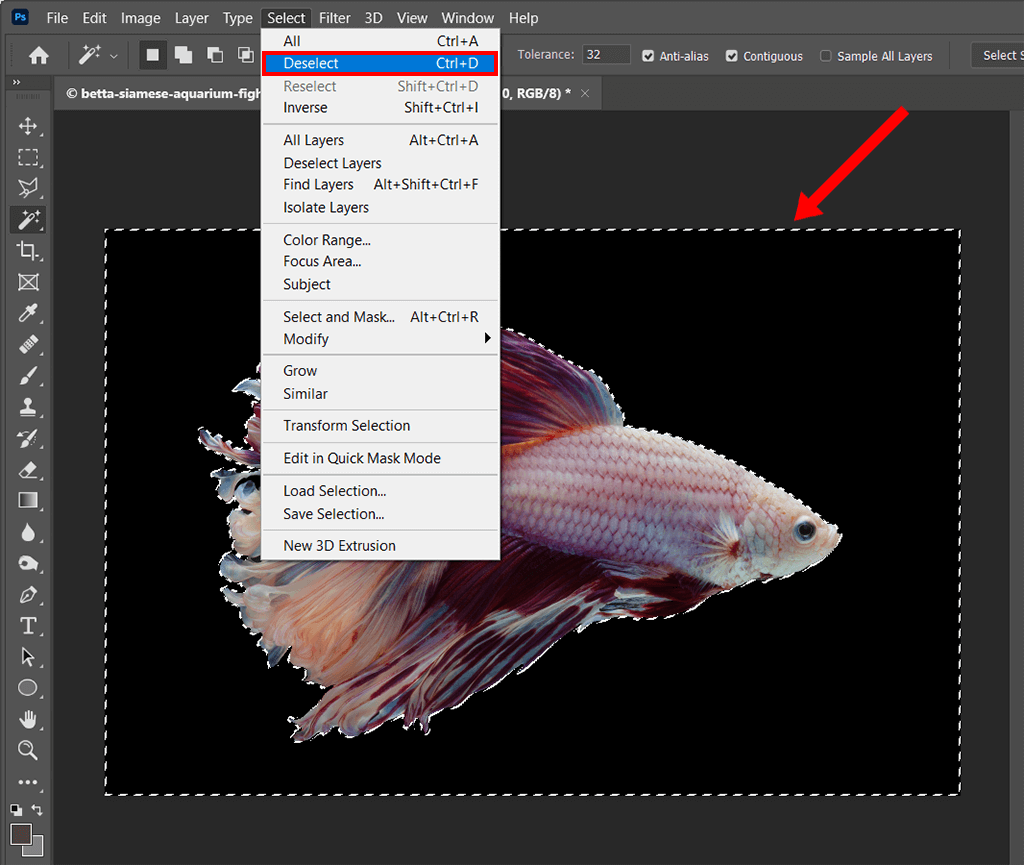Expand the toolbar with double-arrow
Screen dimensions: 1024x865
[x=16, y=82]
